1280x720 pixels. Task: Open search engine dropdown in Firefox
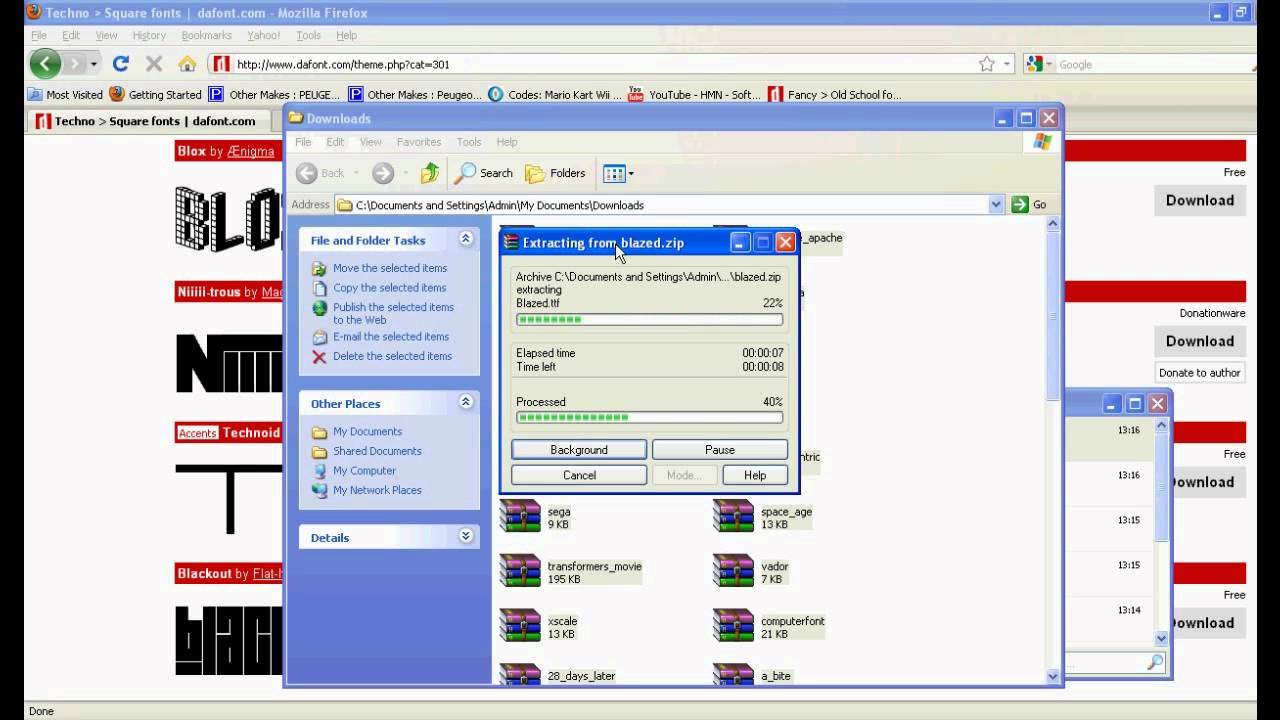click(1037, 64)
